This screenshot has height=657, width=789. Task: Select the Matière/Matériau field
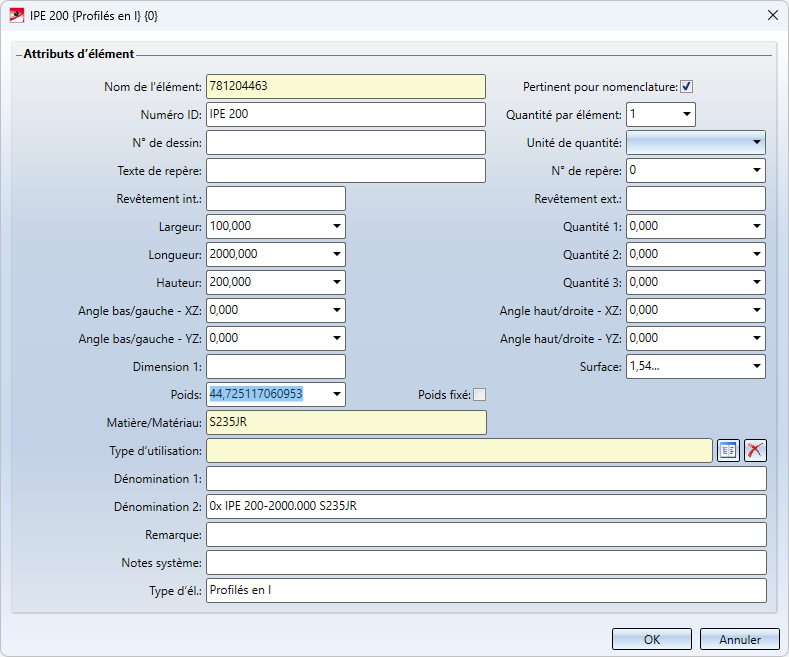pos(345,423)
